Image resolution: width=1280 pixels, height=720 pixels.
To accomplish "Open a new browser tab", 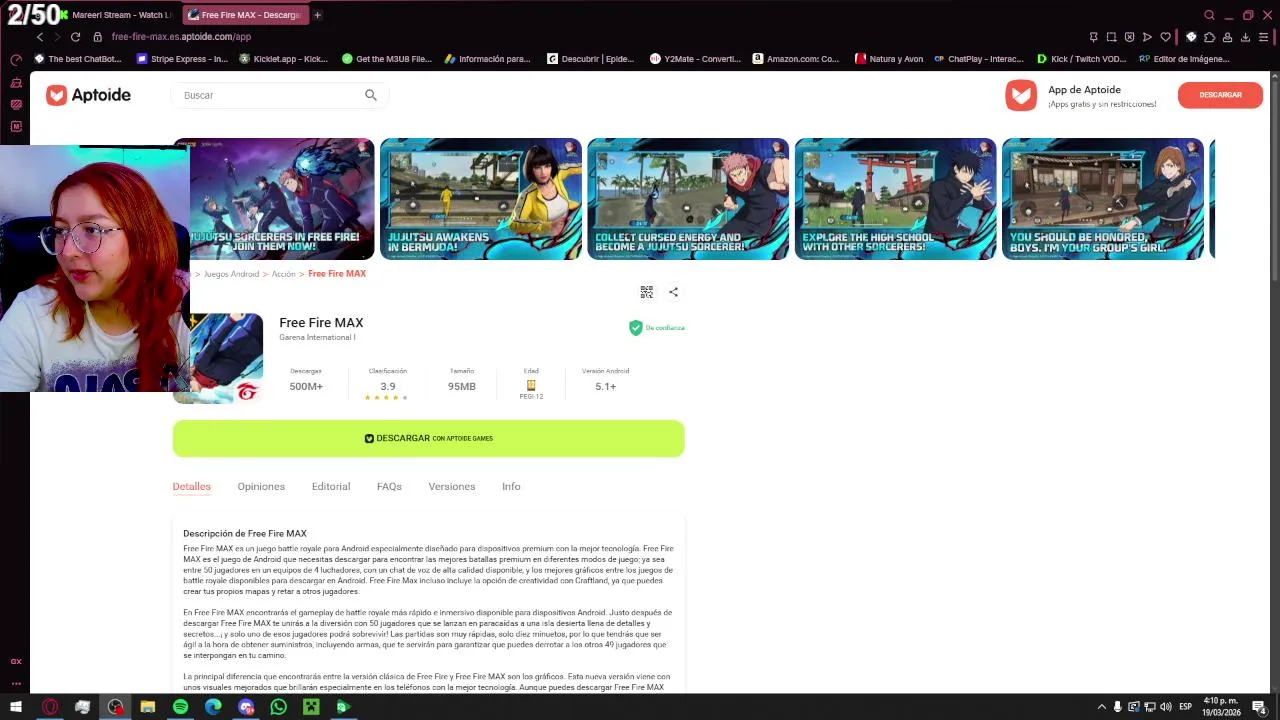I will 317,15.
